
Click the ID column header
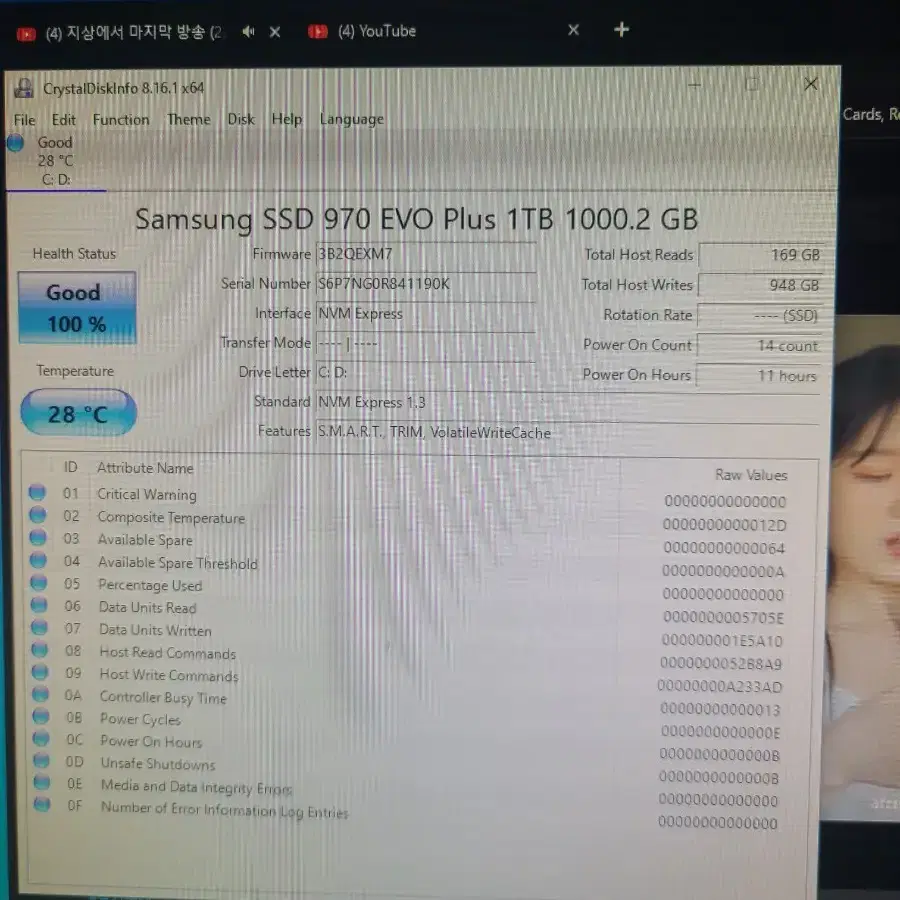[x=71, y=467]
